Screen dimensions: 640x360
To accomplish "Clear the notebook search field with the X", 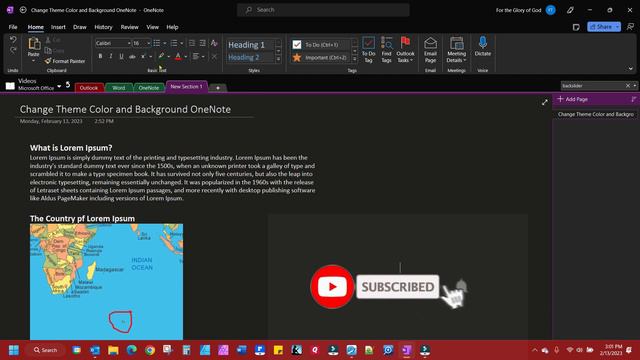I will pos(628,86).
